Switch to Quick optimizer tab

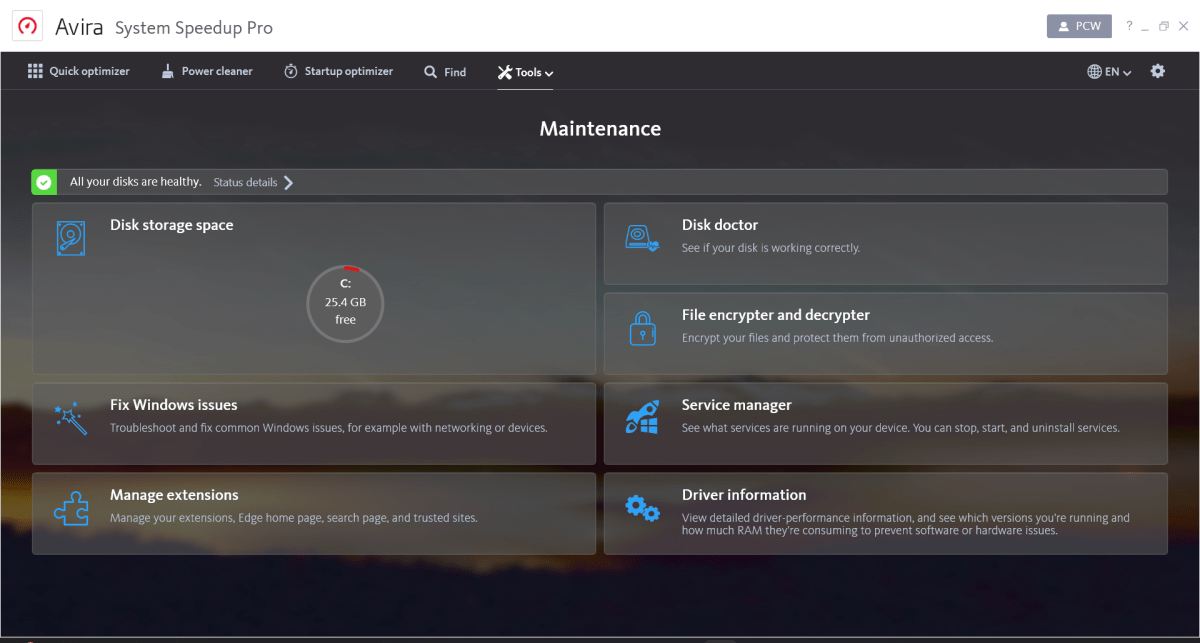click(78, 71)
